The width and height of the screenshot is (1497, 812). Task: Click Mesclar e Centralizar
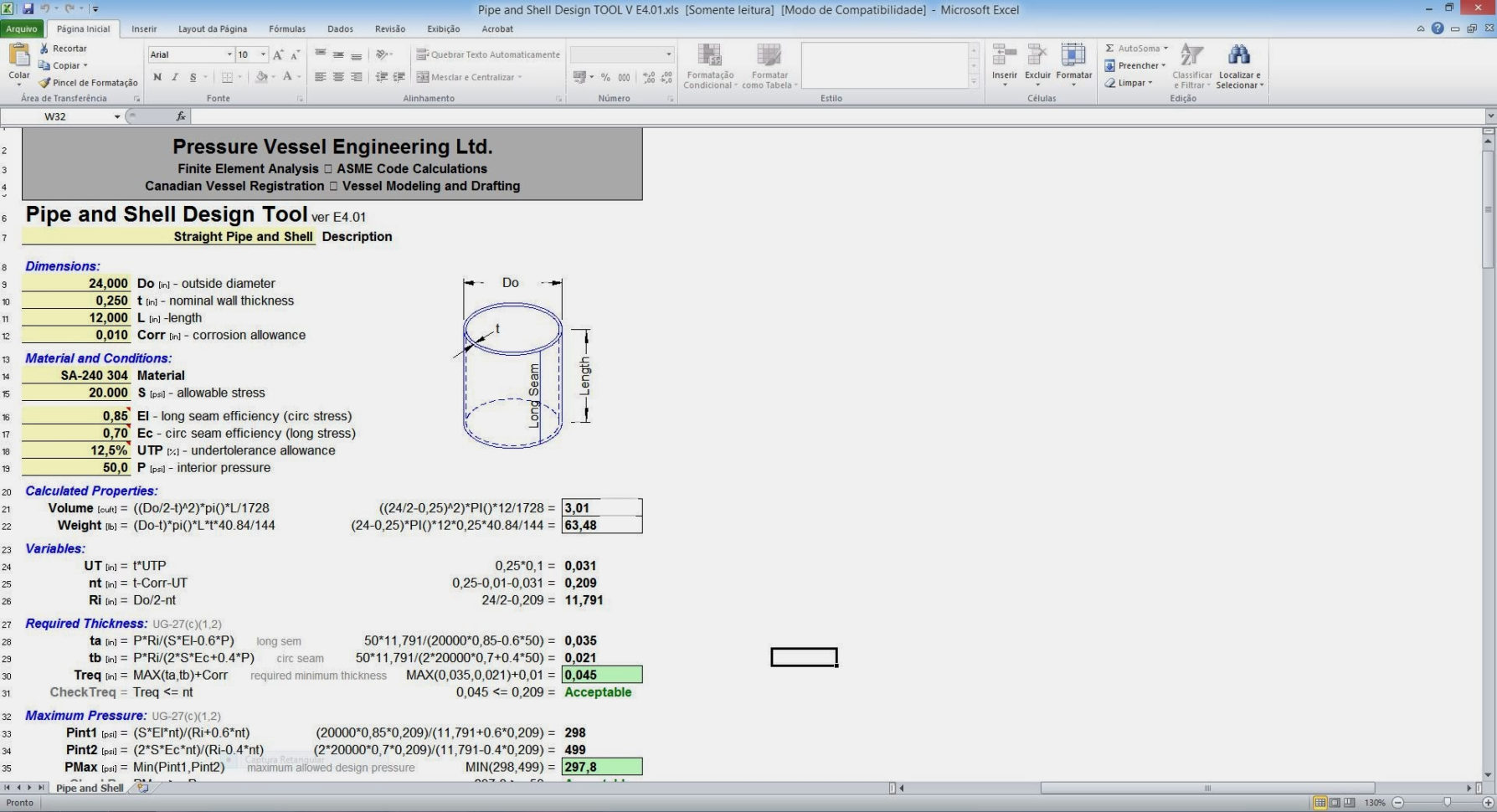click(471, 76)
